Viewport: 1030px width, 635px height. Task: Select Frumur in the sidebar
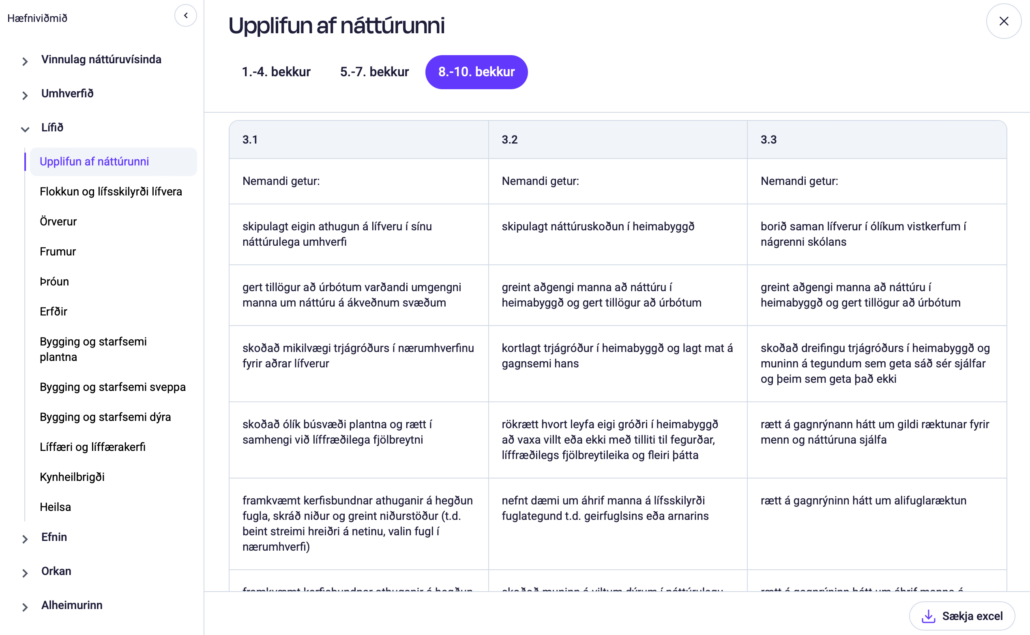pos(58,251)
